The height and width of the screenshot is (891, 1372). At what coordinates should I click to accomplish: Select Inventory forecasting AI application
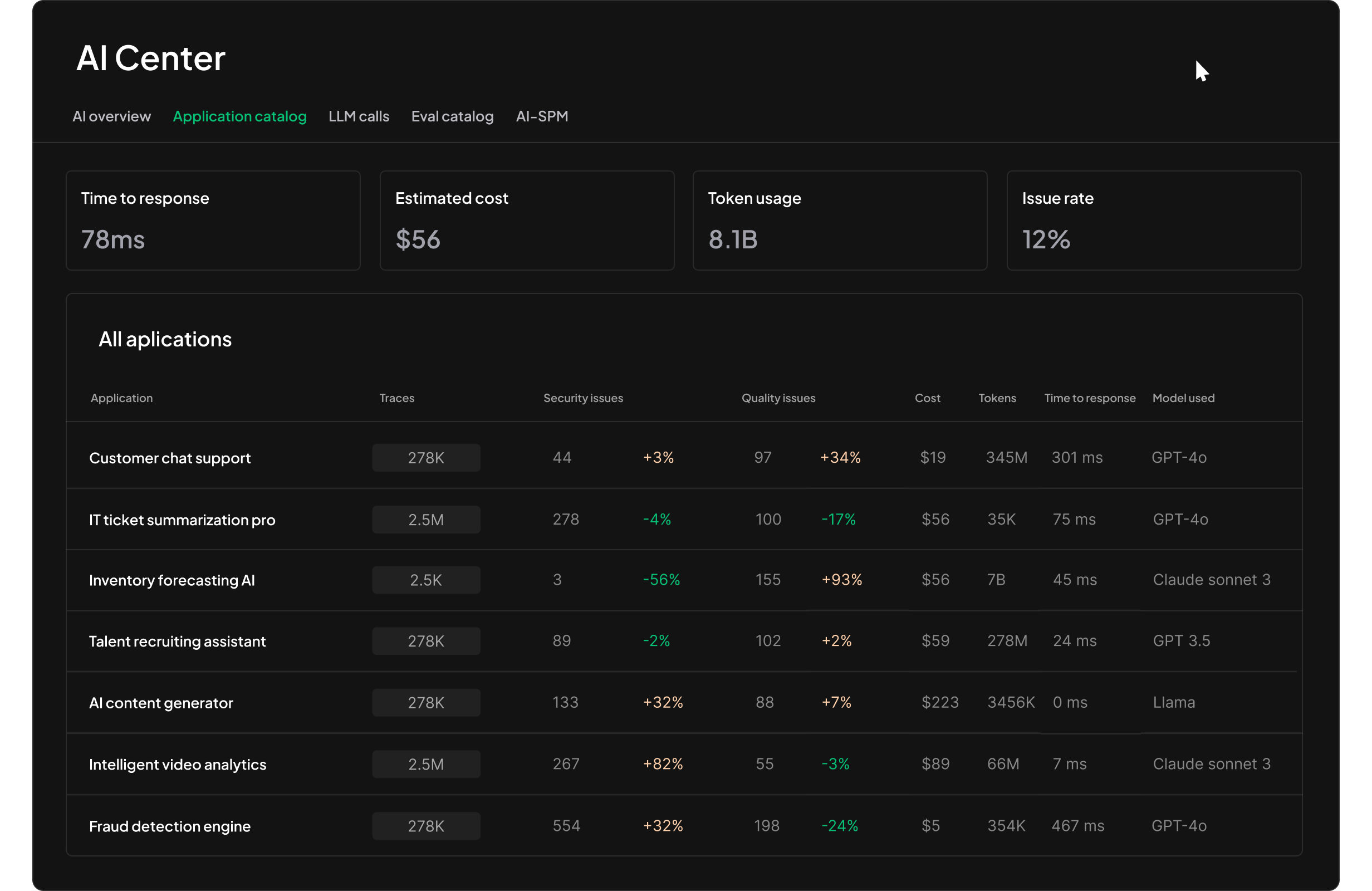click(x=171, y=580)
